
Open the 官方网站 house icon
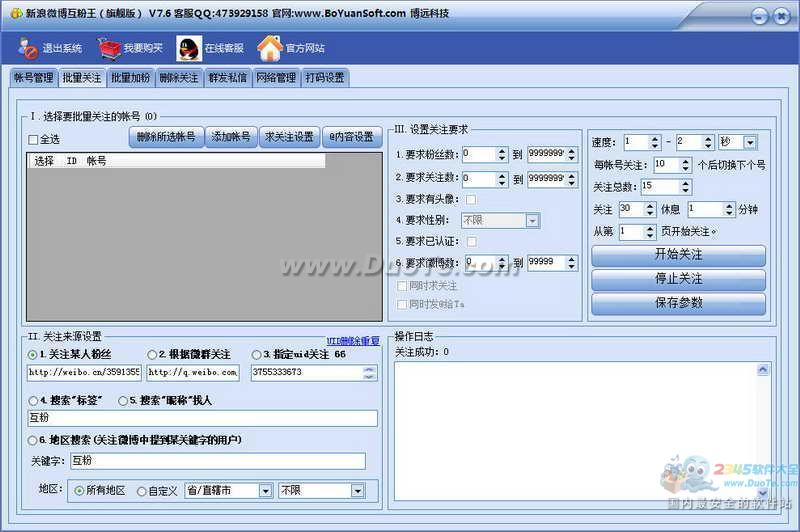coord(269,48)
